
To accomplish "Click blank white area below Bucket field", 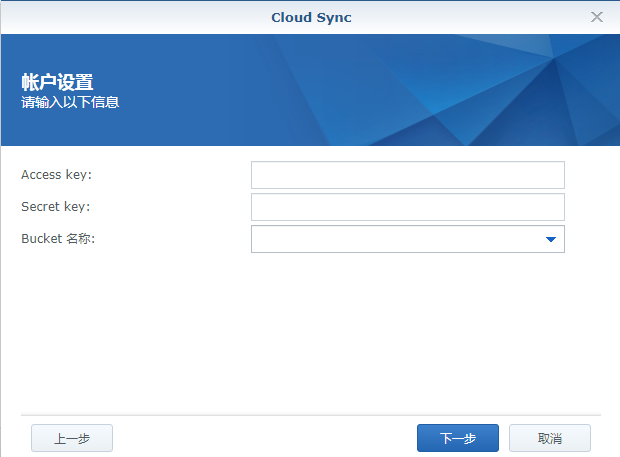I will (311, 332).
